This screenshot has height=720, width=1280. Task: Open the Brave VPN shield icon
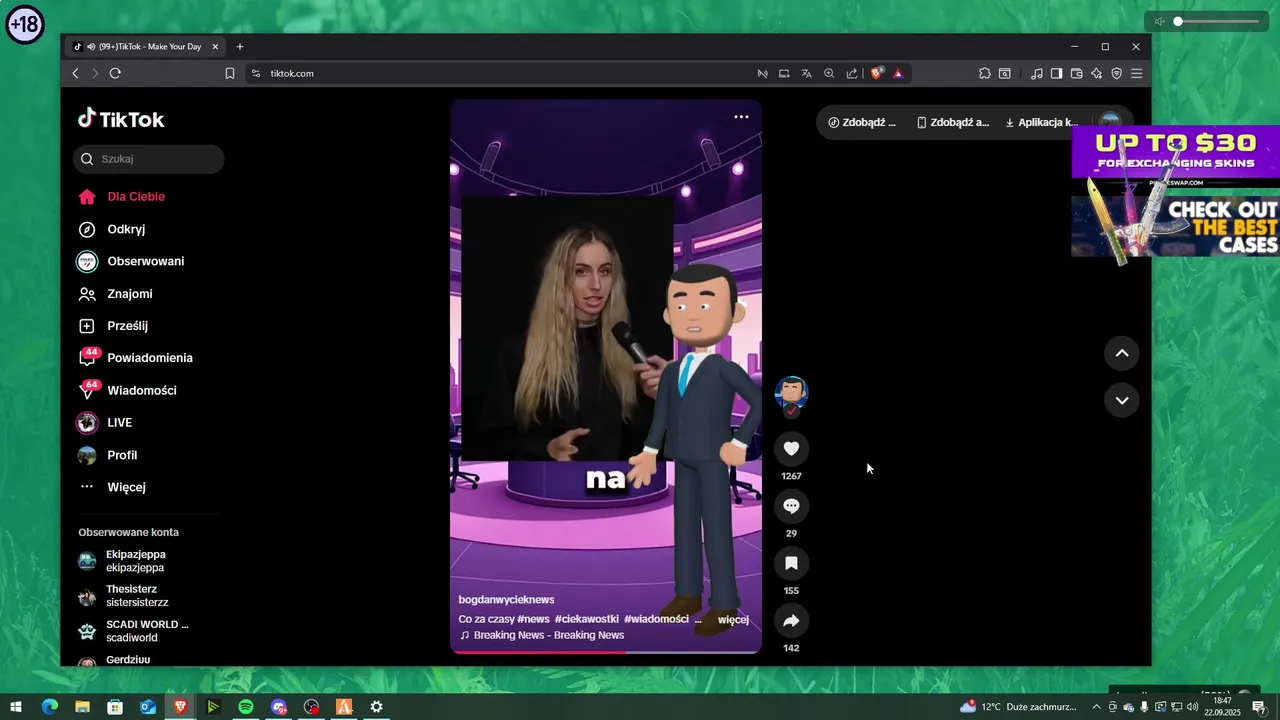pos(1116,73)
